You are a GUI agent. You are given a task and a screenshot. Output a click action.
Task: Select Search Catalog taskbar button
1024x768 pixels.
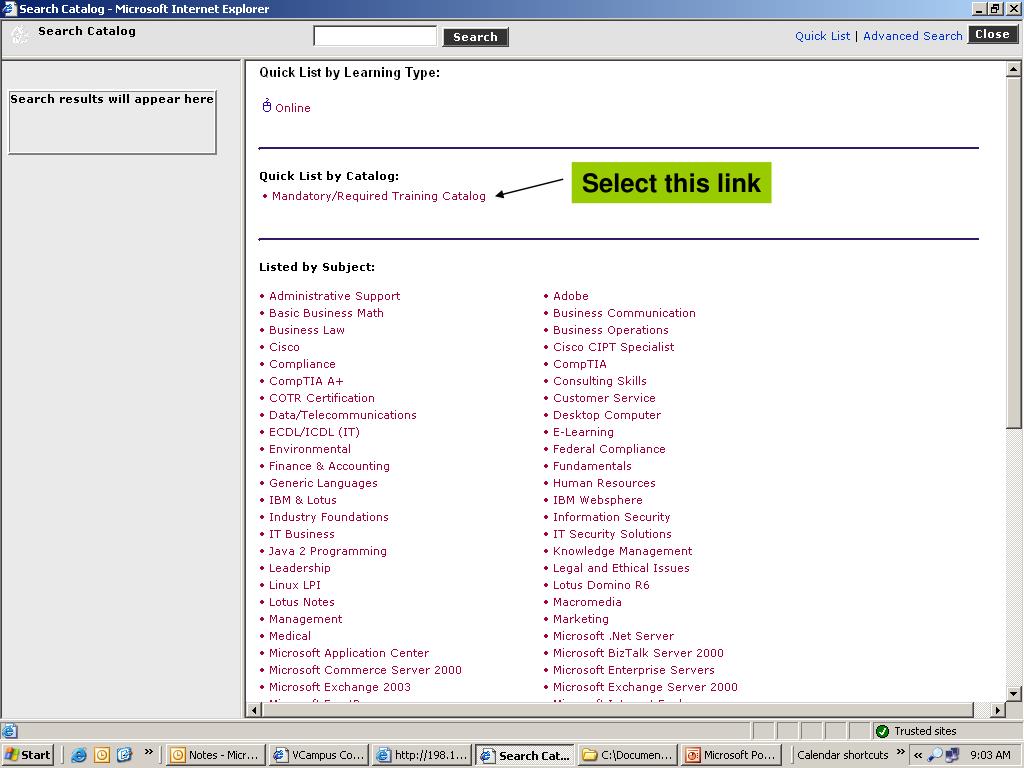525,755
